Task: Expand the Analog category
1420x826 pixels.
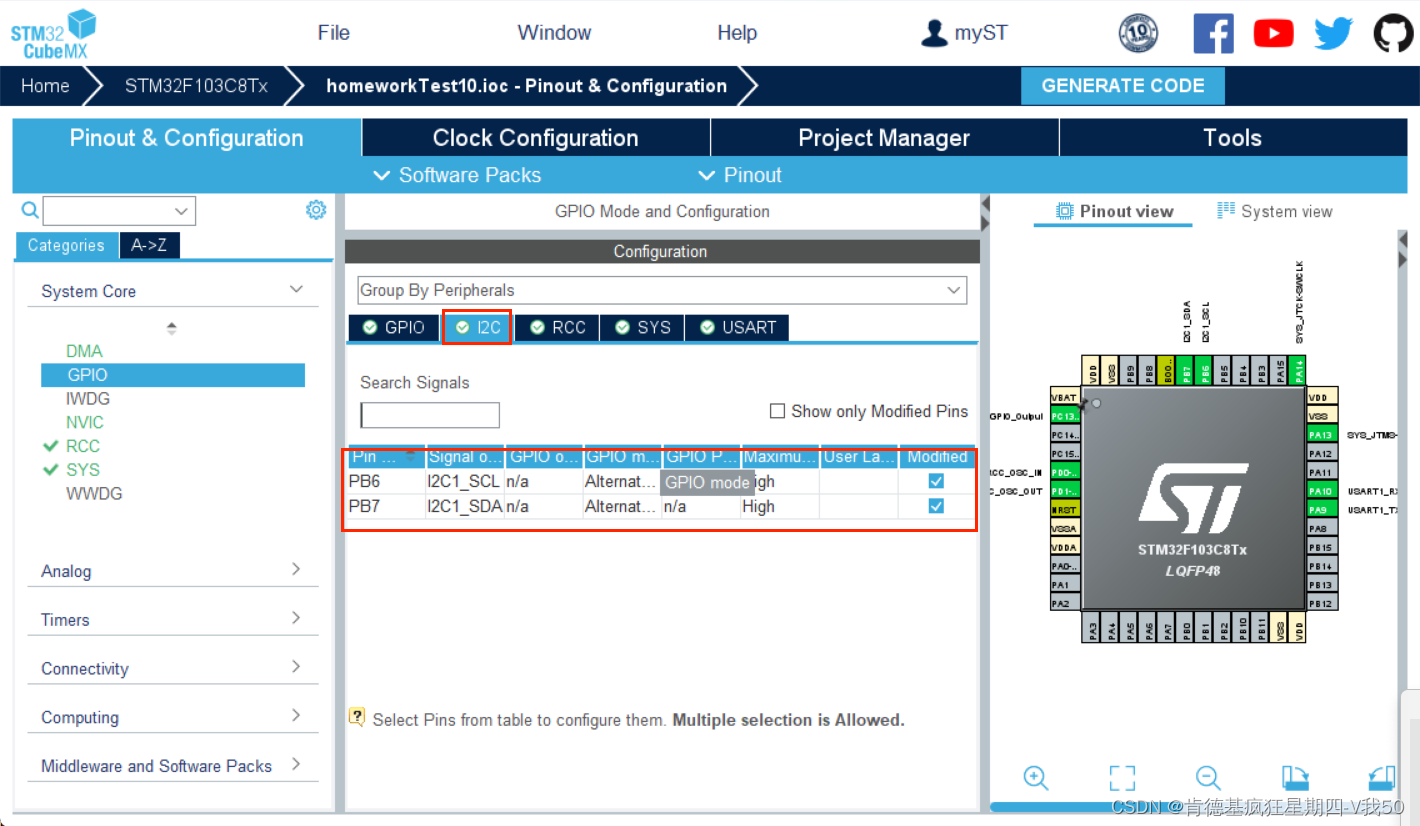Action: [x=296, y=569]
